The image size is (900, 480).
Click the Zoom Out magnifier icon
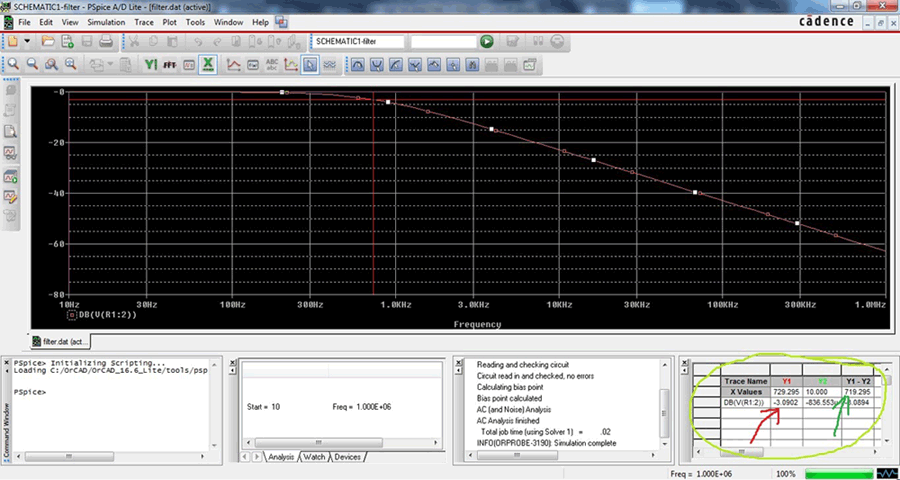[x=32, y=65]
